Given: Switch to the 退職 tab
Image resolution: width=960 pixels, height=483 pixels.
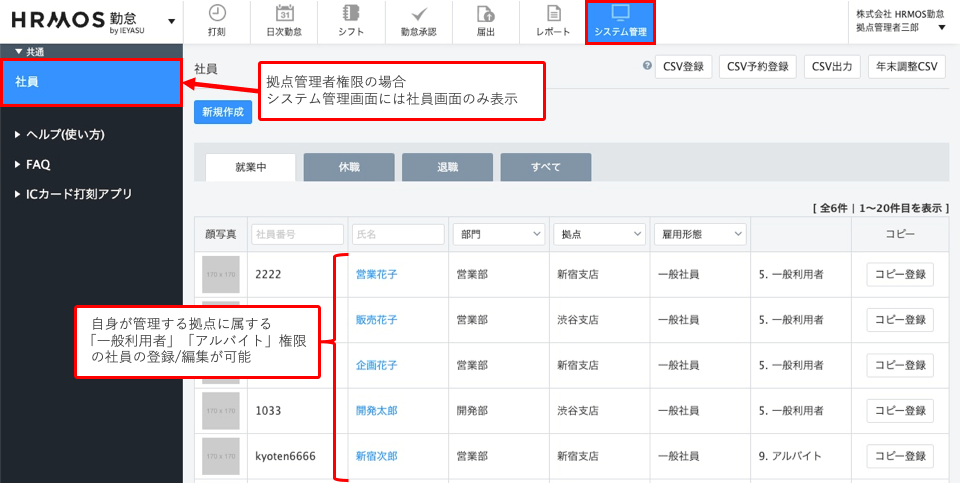Looking at the screenshot, I should (x=447, y=167).
